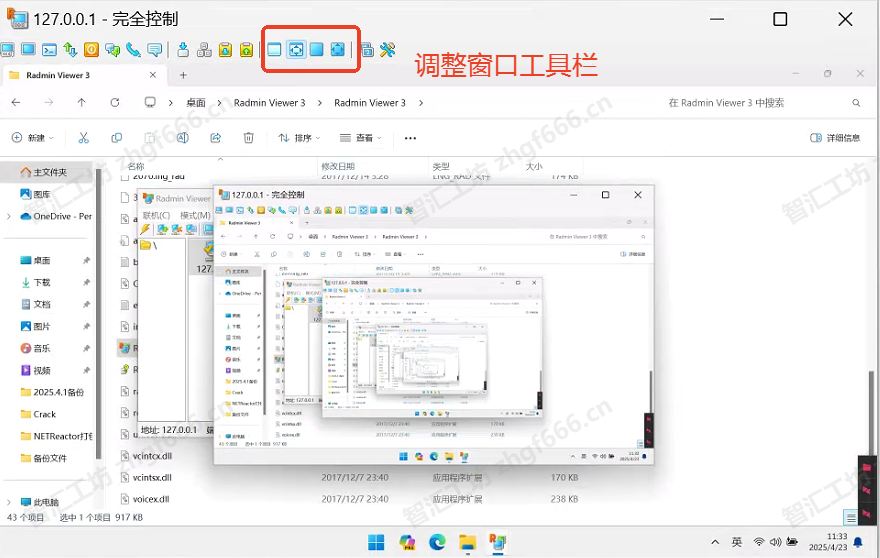Image resolution: width=880 pixels, height=558 pixels.
Task: Click the 桌面 breadcrumb in the address bar
Action: tap(196, 103)
